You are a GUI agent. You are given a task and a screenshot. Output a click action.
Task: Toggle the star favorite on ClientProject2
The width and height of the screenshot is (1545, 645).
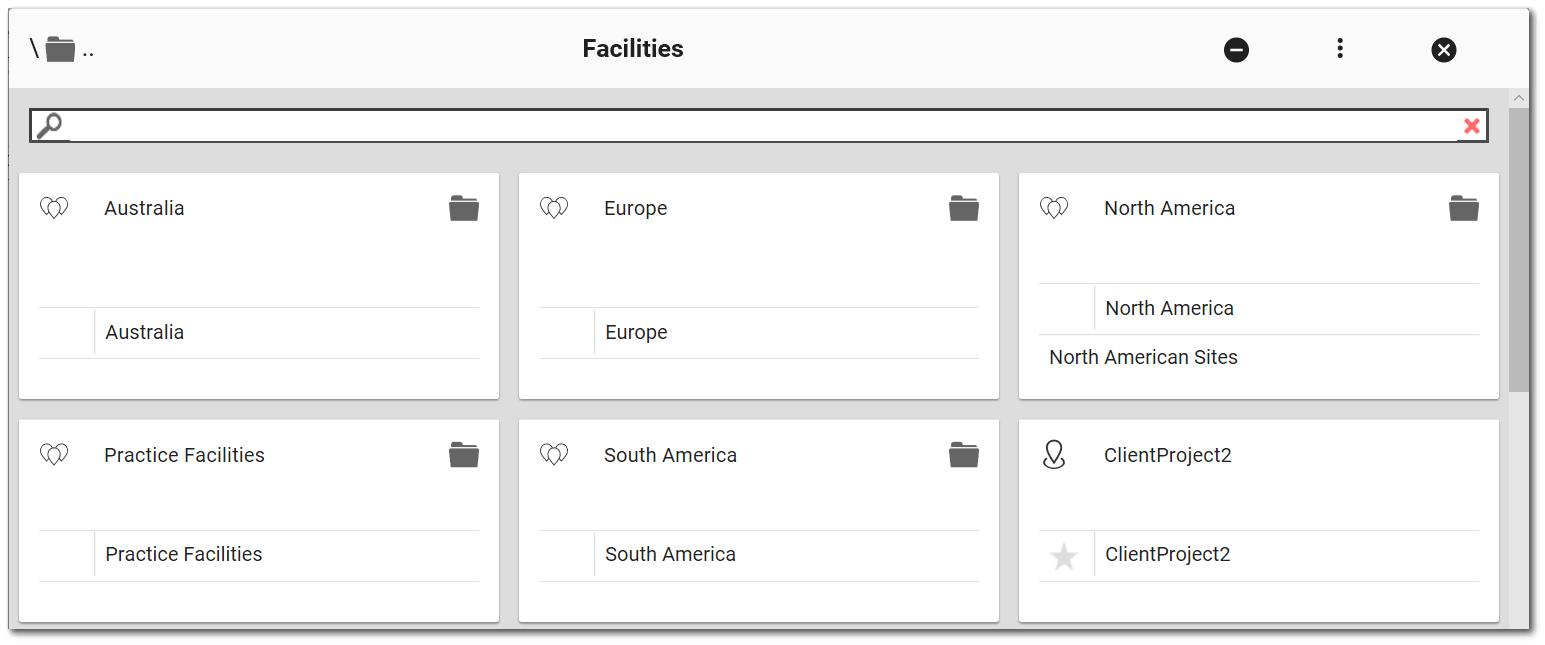pyautogui.click(x=1065, y=555)
